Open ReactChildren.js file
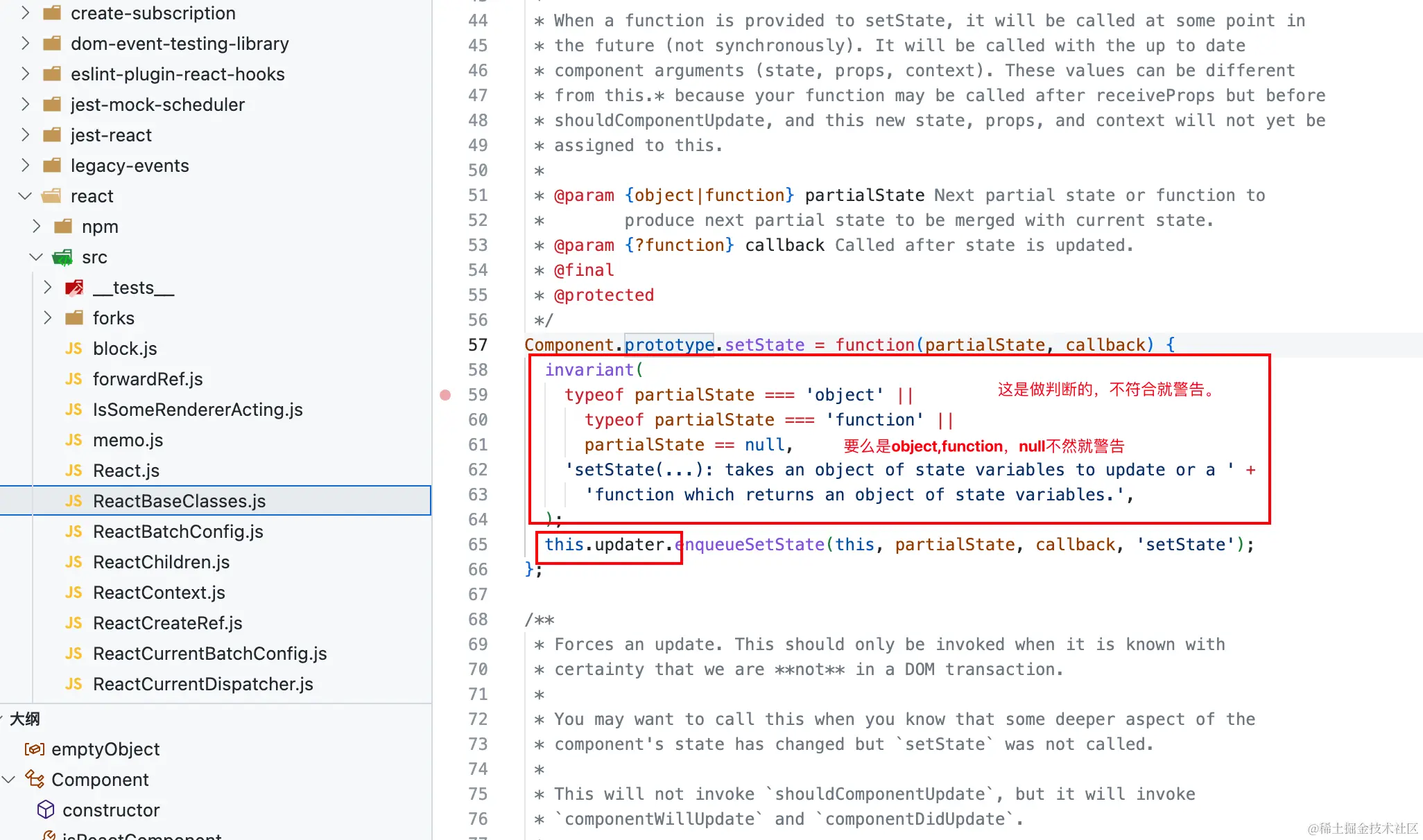The width and height of the screenshot is (1423, 840). [161, 562]
